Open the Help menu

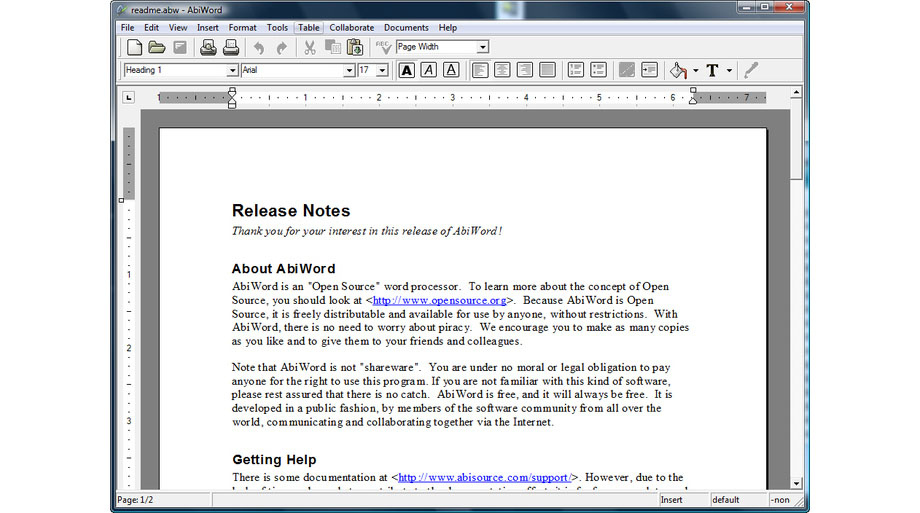(448, 28)
